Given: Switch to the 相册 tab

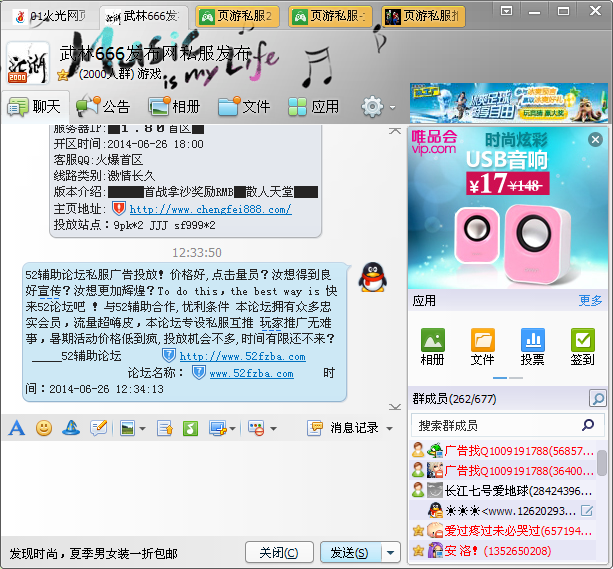Looking at the screenshot, I should point(174,106).
